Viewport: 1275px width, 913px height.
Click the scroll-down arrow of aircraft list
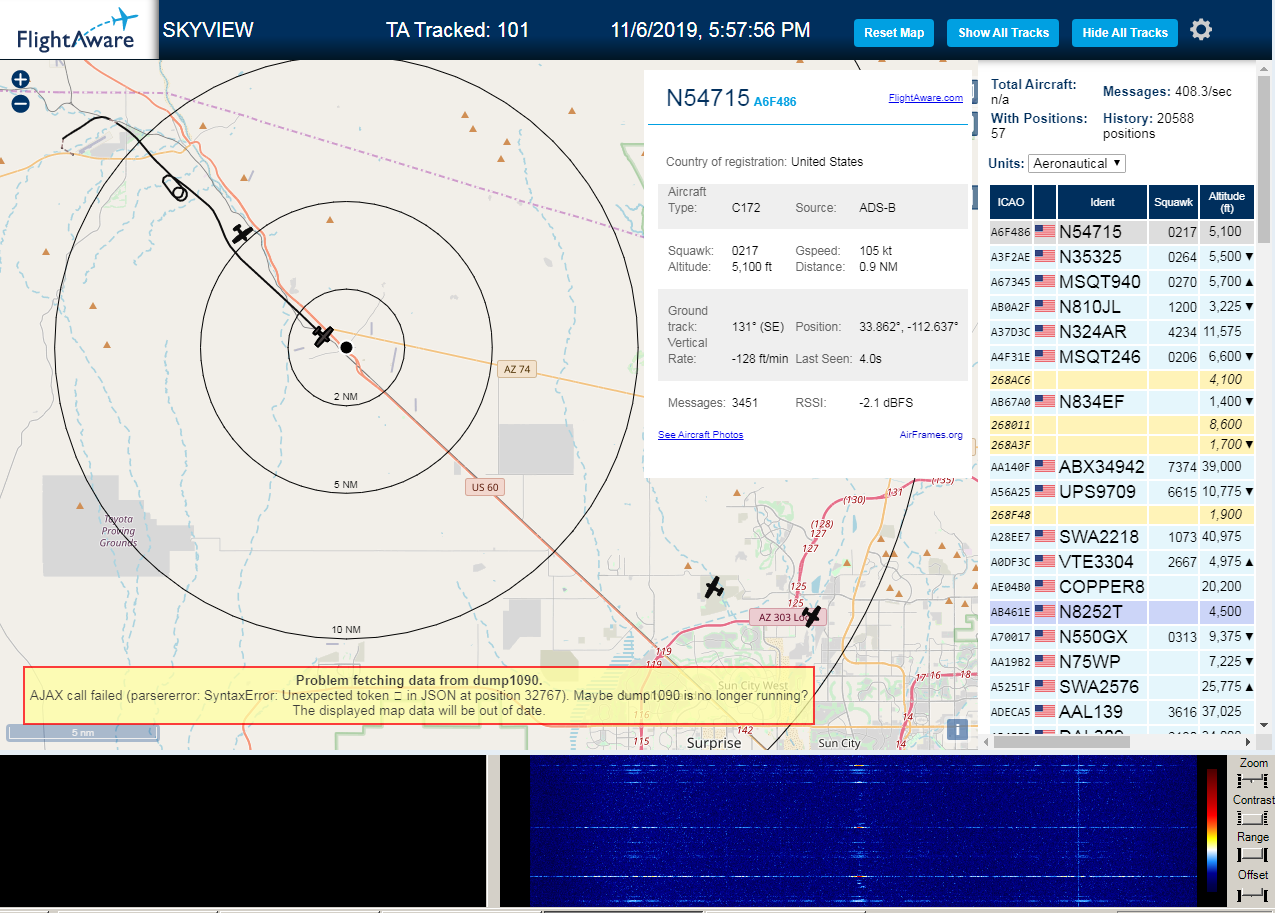[1263, 724]
